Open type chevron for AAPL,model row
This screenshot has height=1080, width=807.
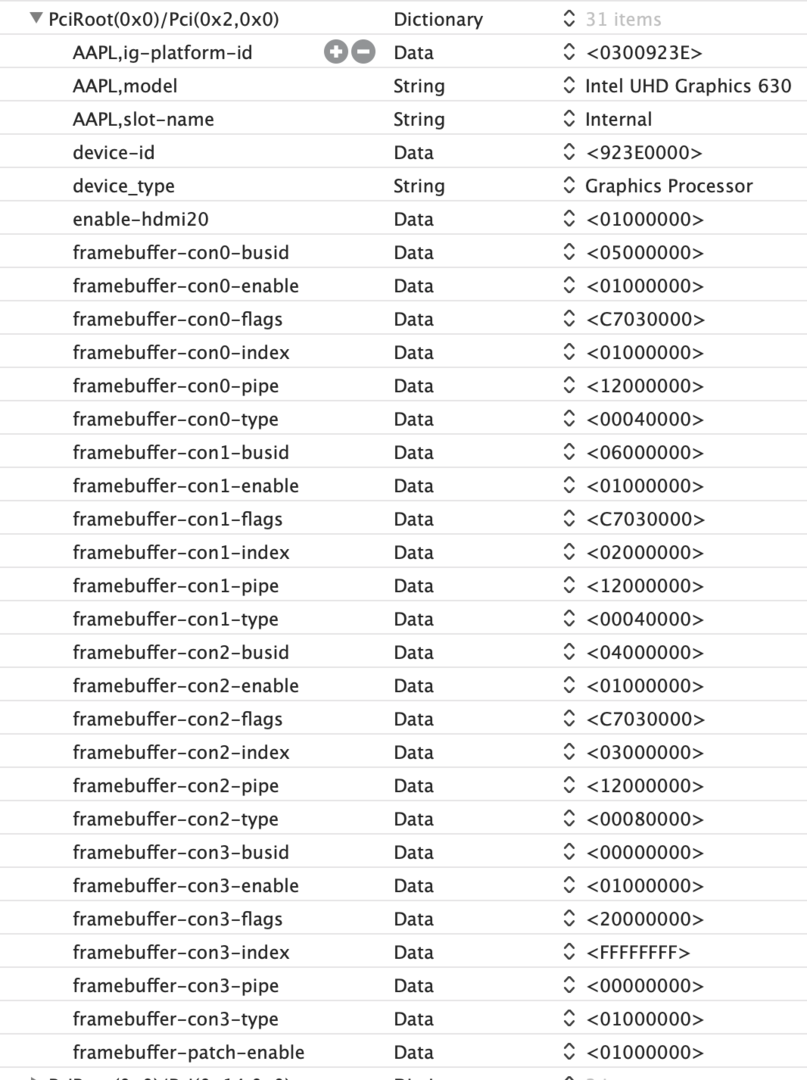click(569, 86)
